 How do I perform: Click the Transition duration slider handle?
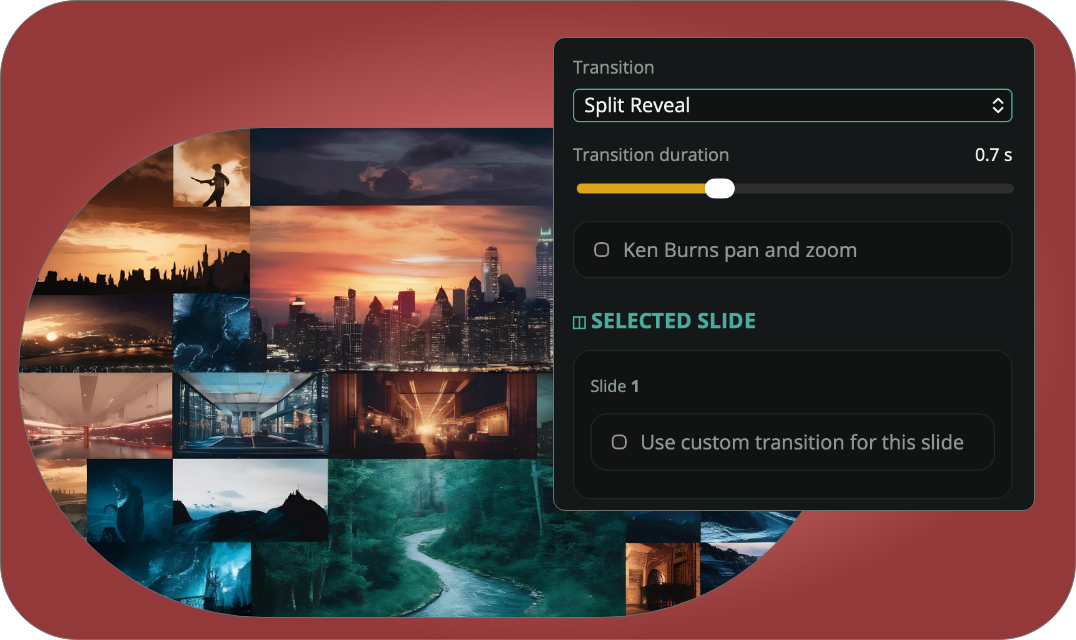[x=720, y=189]
